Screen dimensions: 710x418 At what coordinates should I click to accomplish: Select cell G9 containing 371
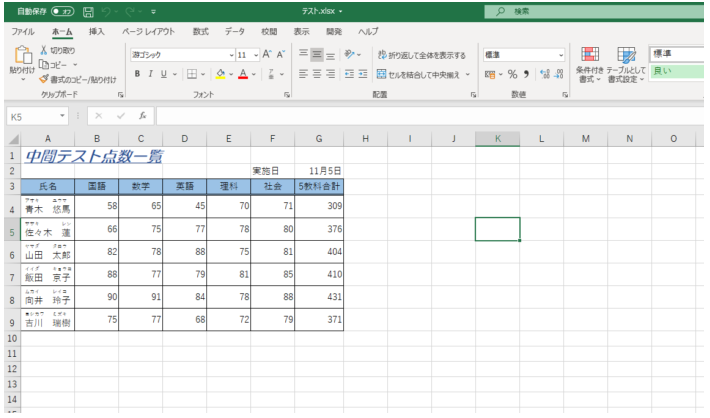coord(318,319)
